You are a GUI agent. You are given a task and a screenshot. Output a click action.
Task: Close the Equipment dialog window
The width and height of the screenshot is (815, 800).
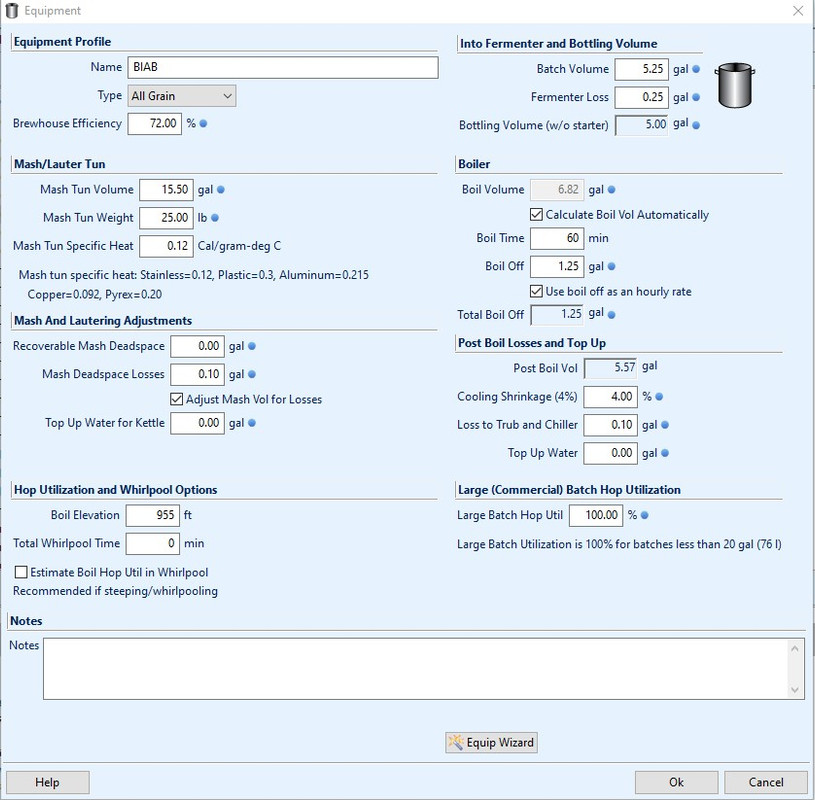(x=798, y=10)
